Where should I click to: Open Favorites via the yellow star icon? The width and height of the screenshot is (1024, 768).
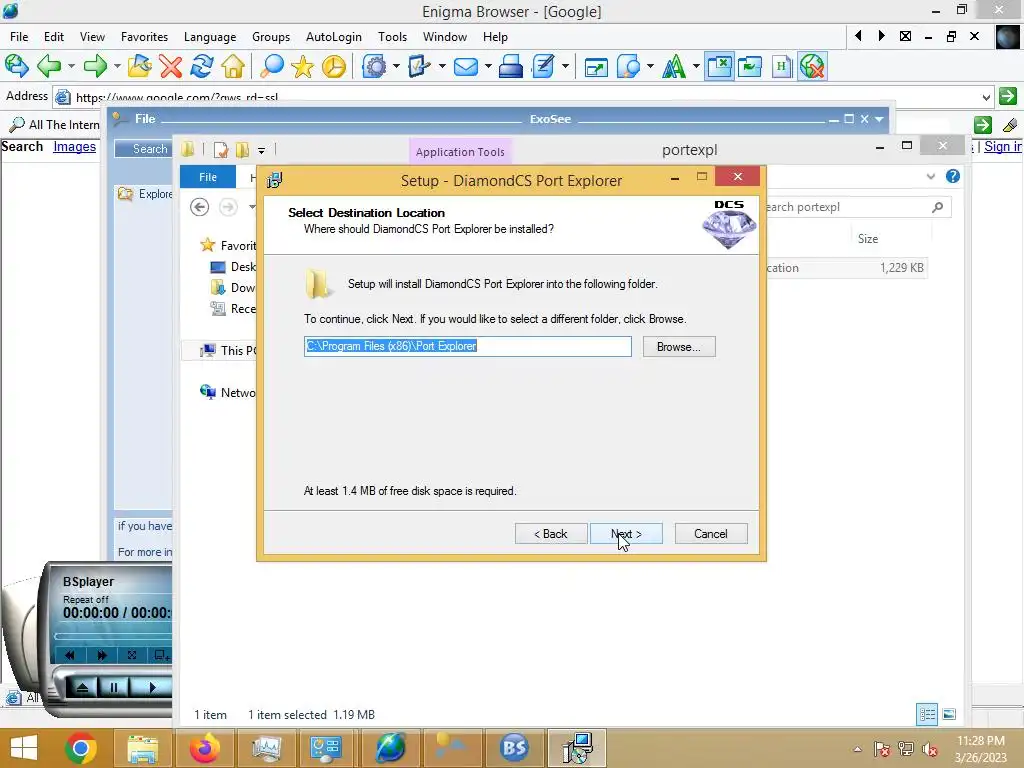pos(302,66)
